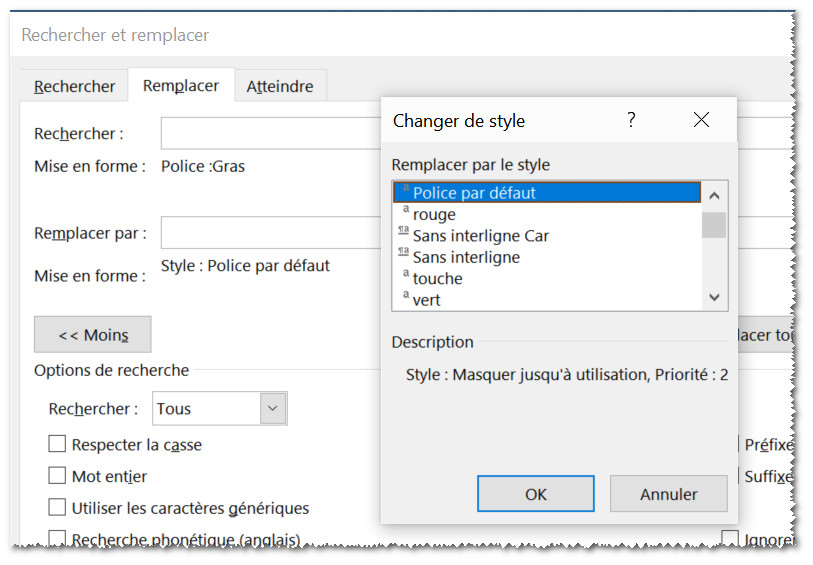
Task: Toggle the 'Mot entier' checkbox
Action: click(x=58, y=476)
